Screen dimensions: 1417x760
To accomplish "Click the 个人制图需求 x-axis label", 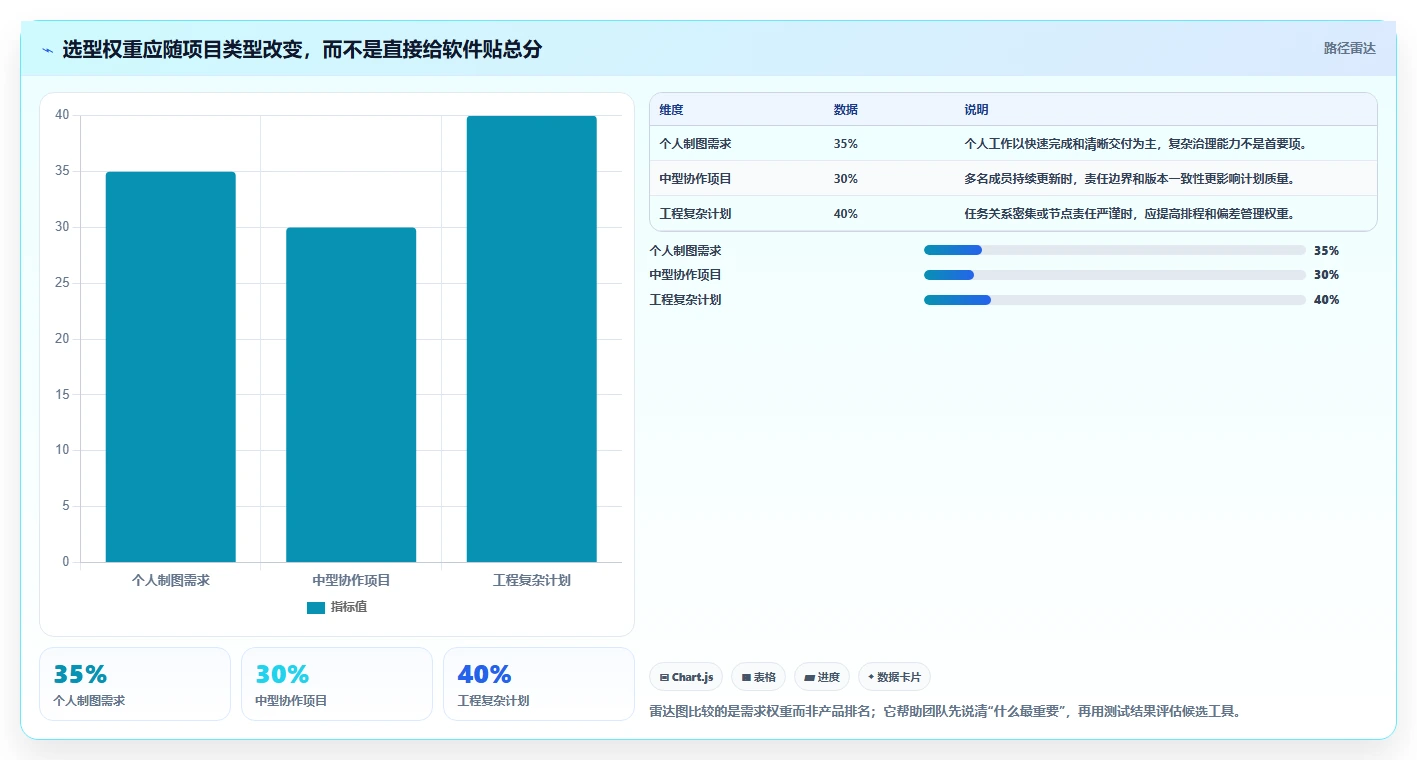I will (171, 580).
